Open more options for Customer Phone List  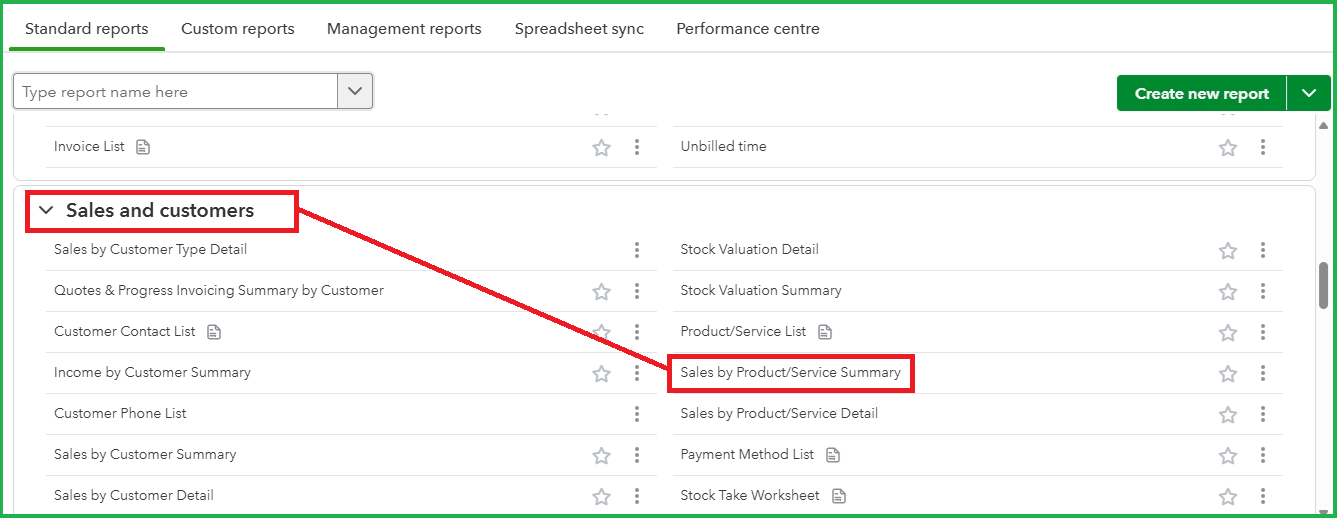tap(637, 414)
